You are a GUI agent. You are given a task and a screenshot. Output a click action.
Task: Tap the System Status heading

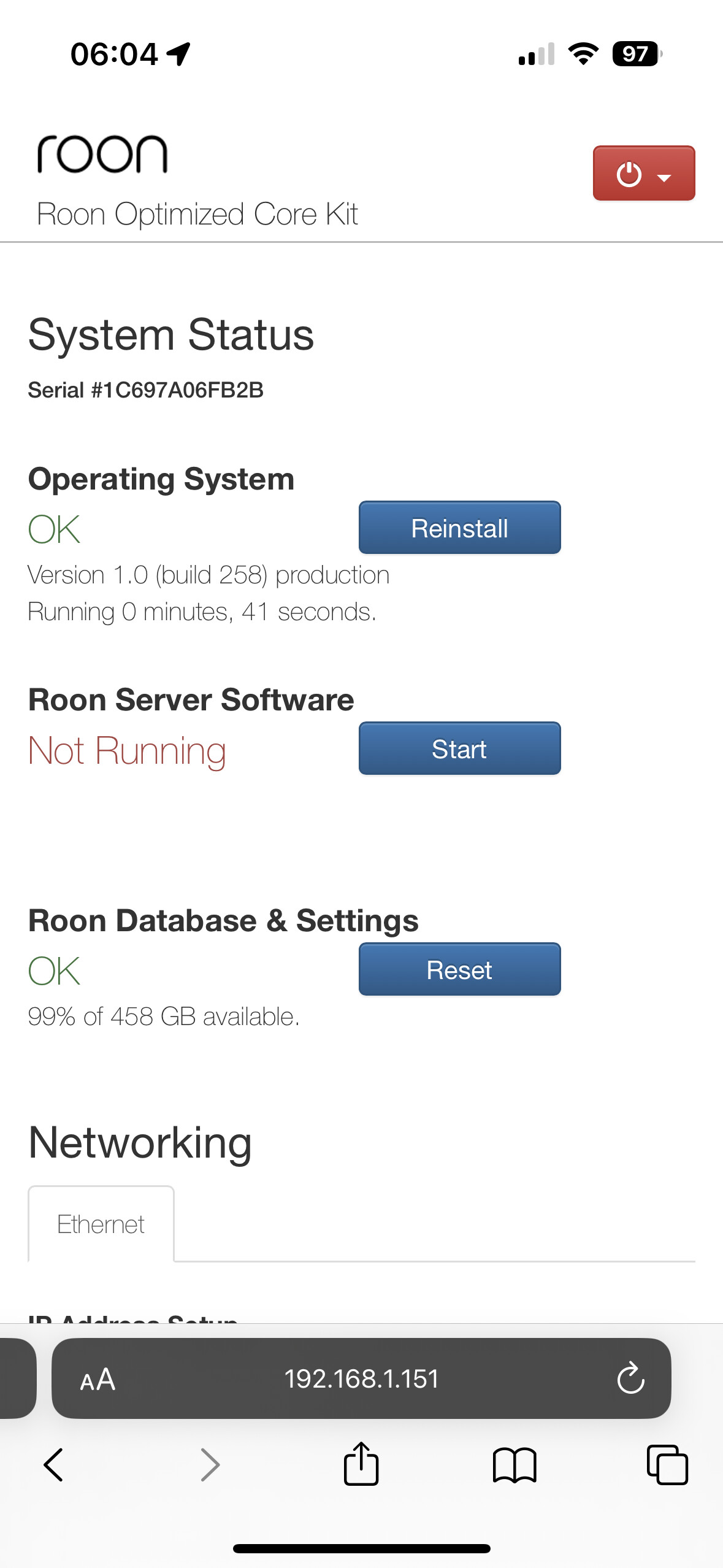click(171, 335)
